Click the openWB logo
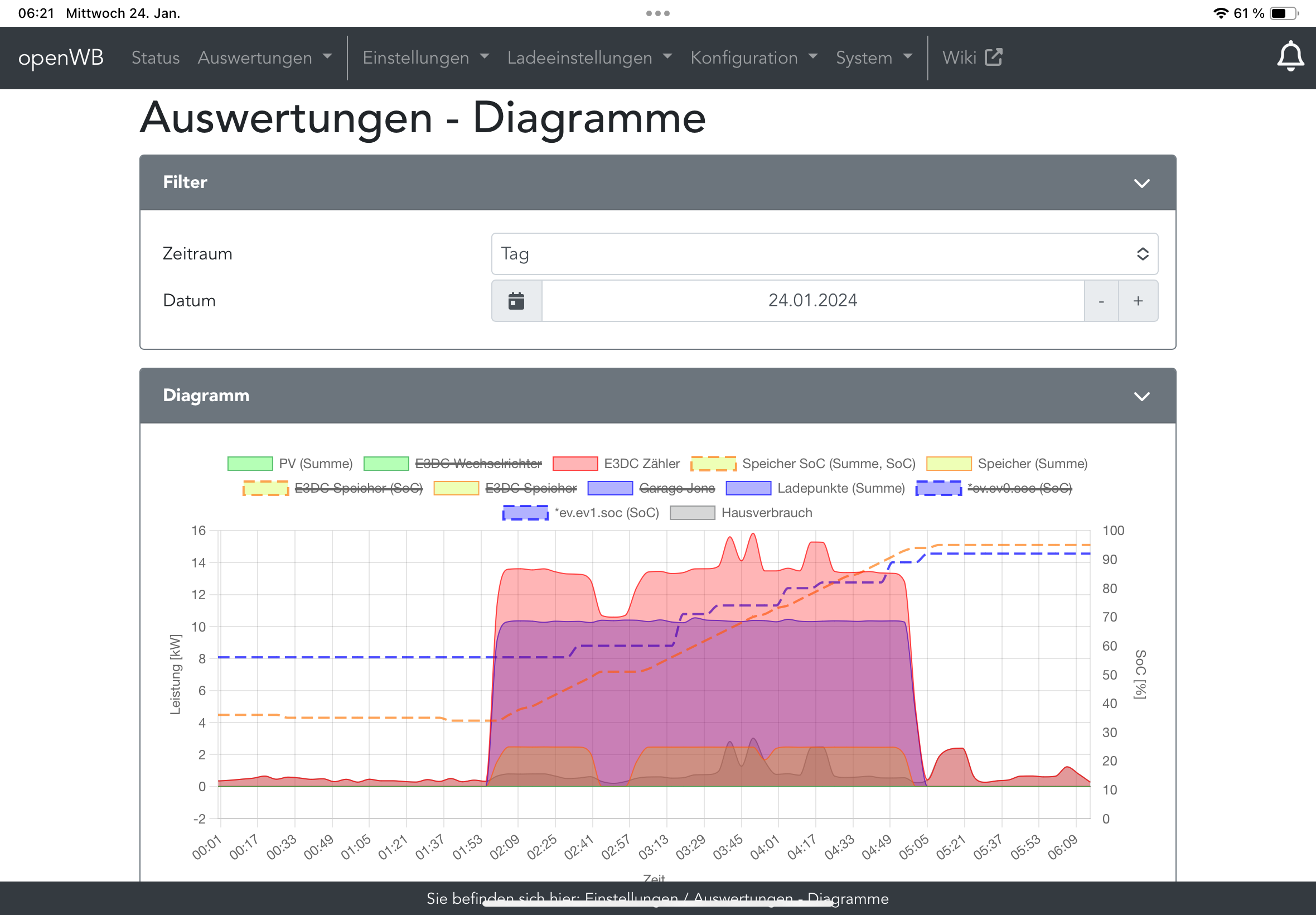 (x=61, y=57)
